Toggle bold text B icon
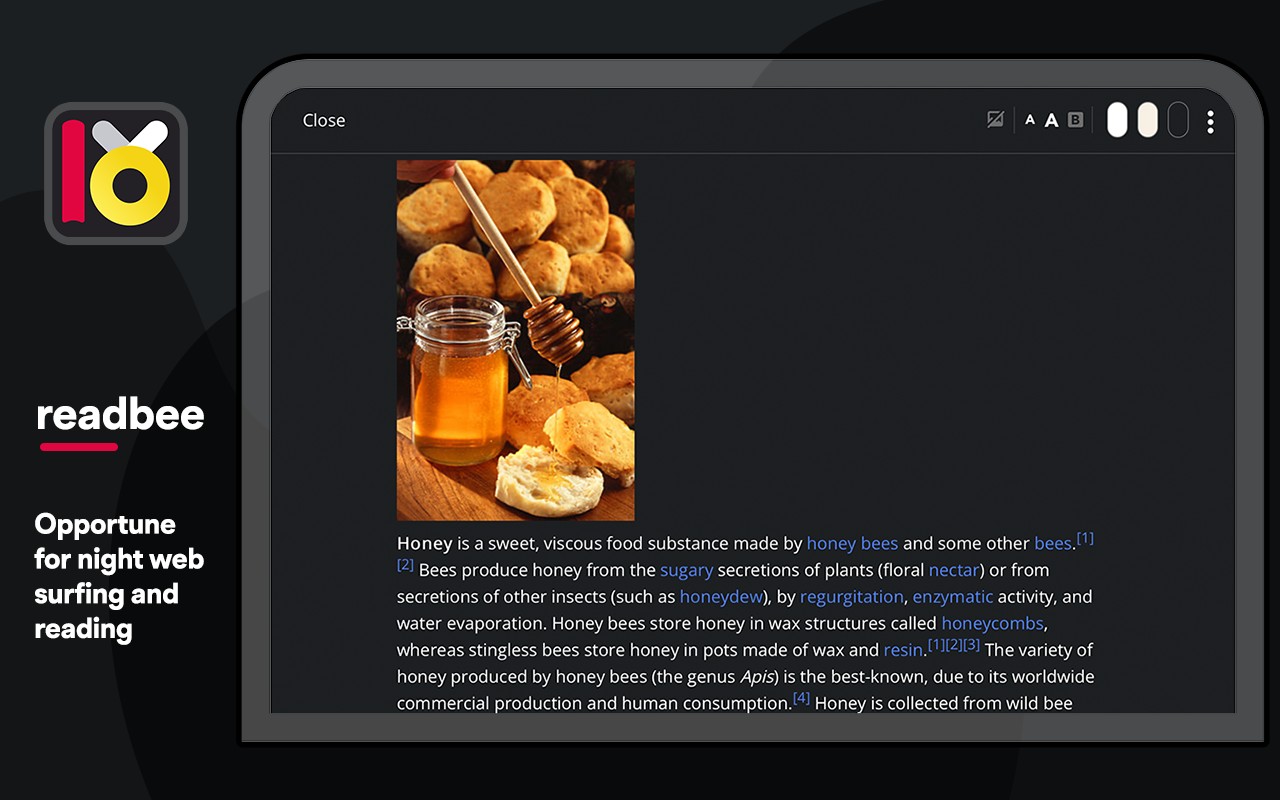Image resolution: width=1280 pixels, height=800 pixels. point(1075,120)
